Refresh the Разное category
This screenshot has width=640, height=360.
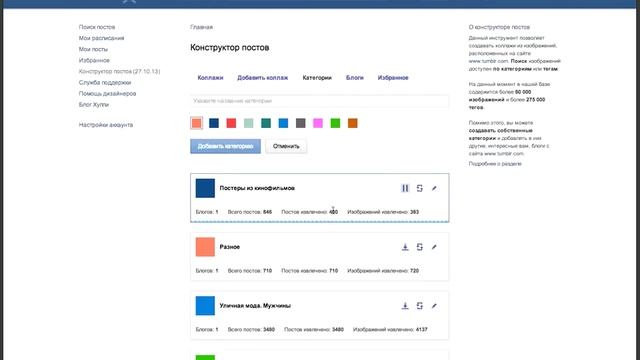[420, 247]
